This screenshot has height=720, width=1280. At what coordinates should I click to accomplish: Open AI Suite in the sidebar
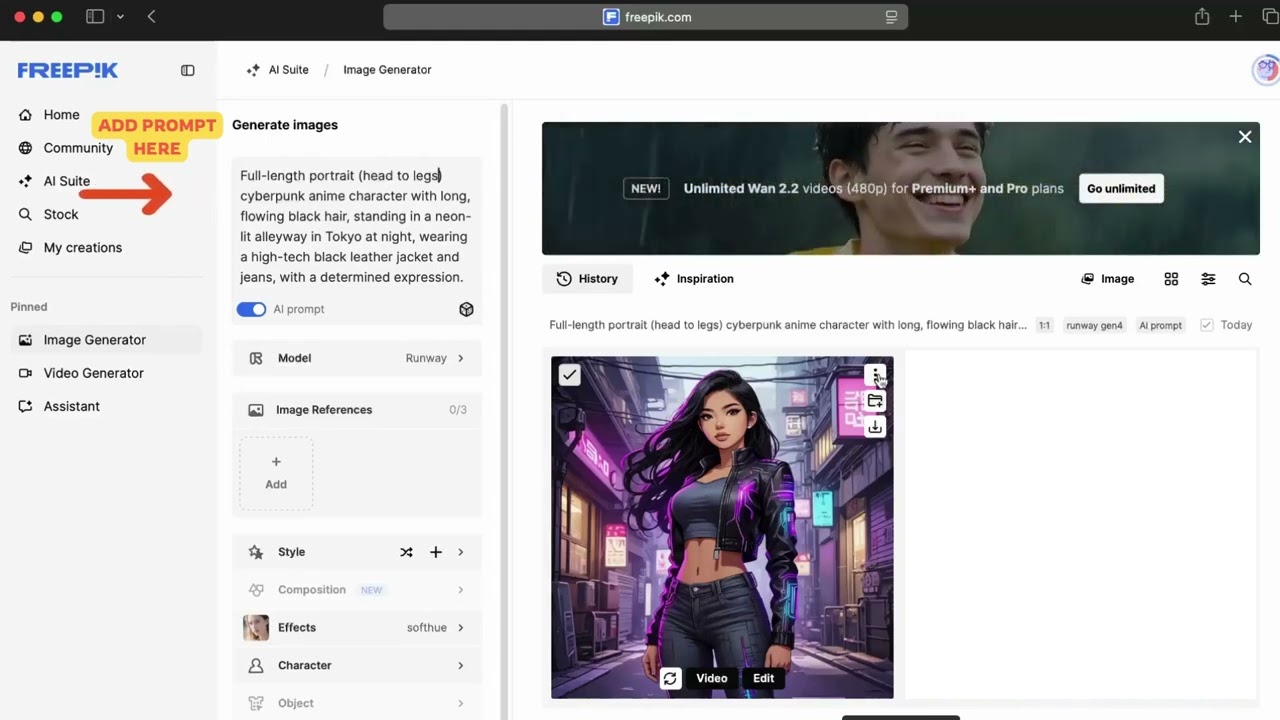click(x=67, y=181)
